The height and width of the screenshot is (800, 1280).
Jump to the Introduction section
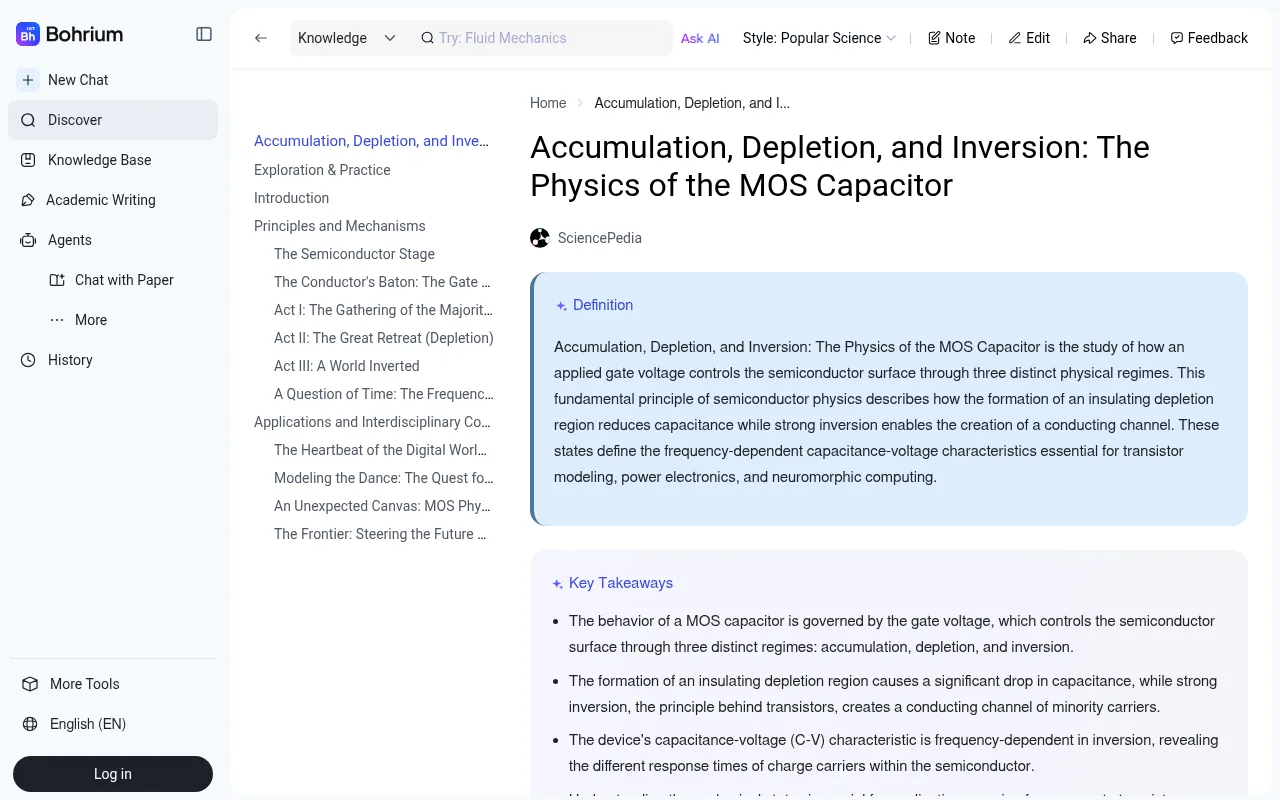pos(291,198)
